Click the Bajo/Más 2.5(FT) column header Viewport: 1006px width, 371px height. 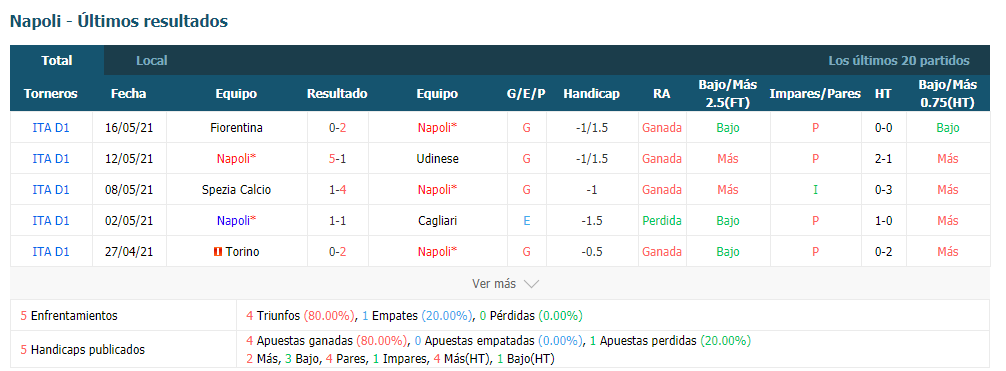(x=728, y=94)
